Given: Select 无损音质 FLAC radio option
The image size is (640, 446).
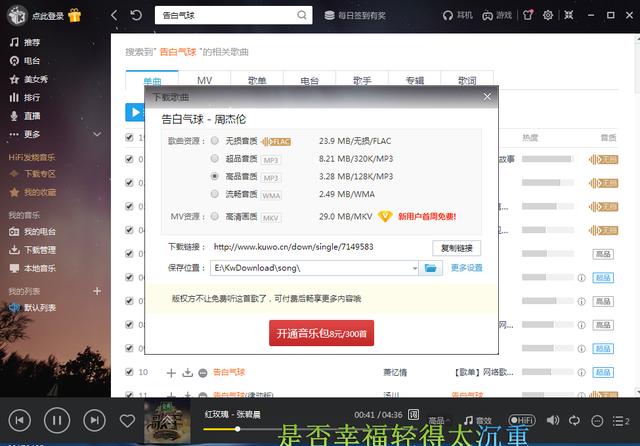Looking at the screenshot, I should pyautogui.click(x=215, y=141).
